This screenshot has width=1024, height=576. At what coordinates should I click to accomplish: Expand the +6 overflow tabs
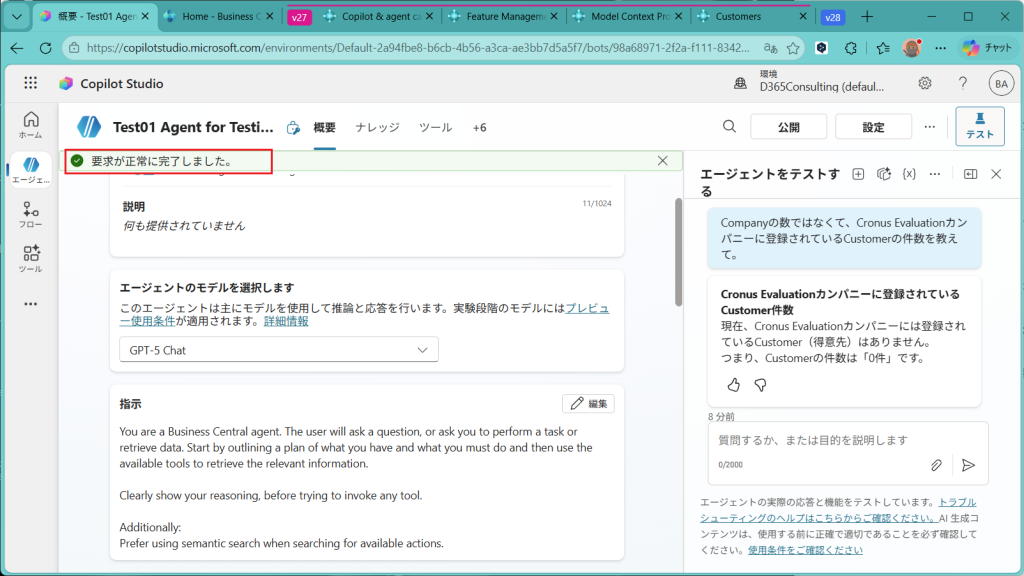click(479, 127)
